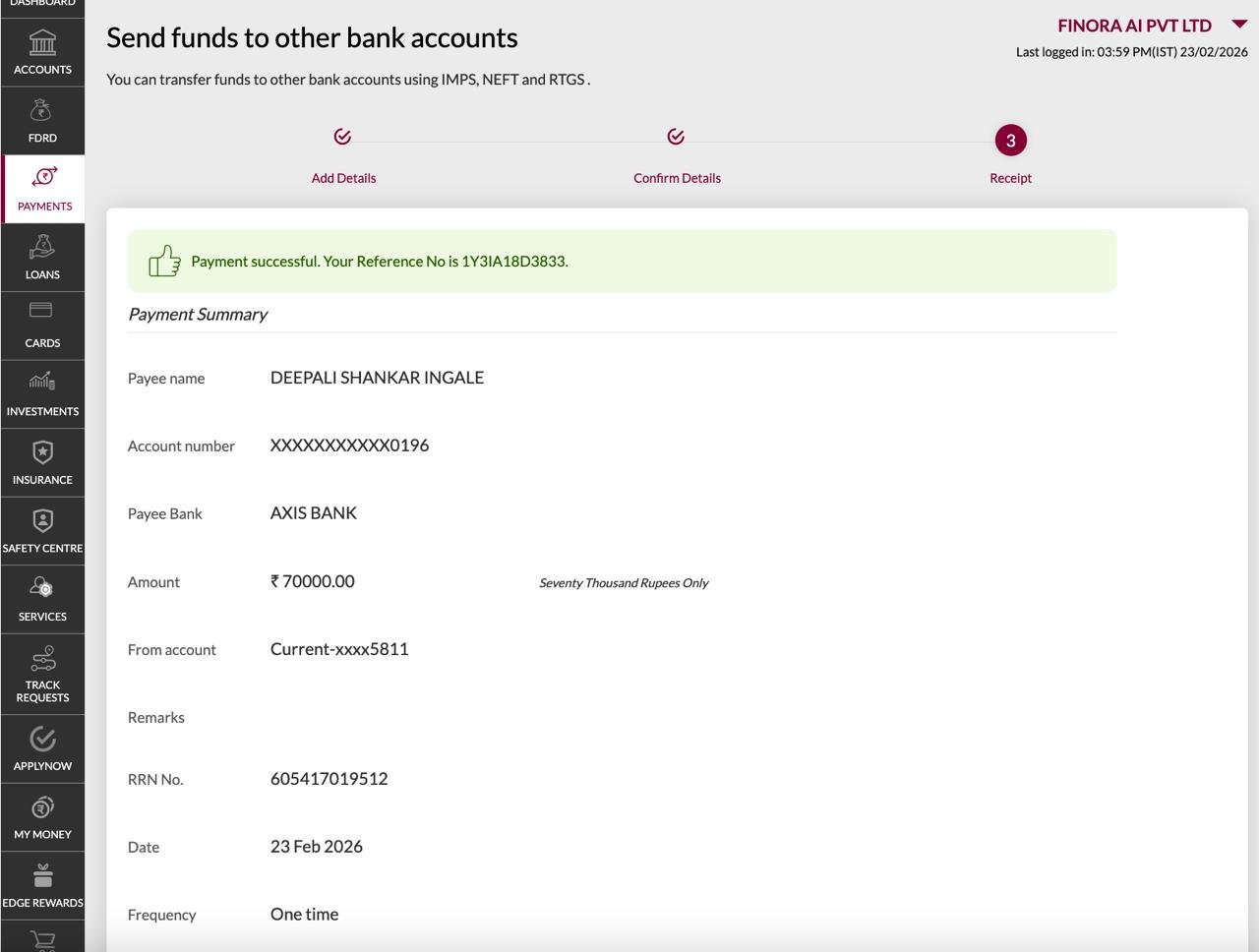This screenshot has height=952, width=1259.
Task: Click the ApplyNow checkmark icon
Action: [42, 739]
